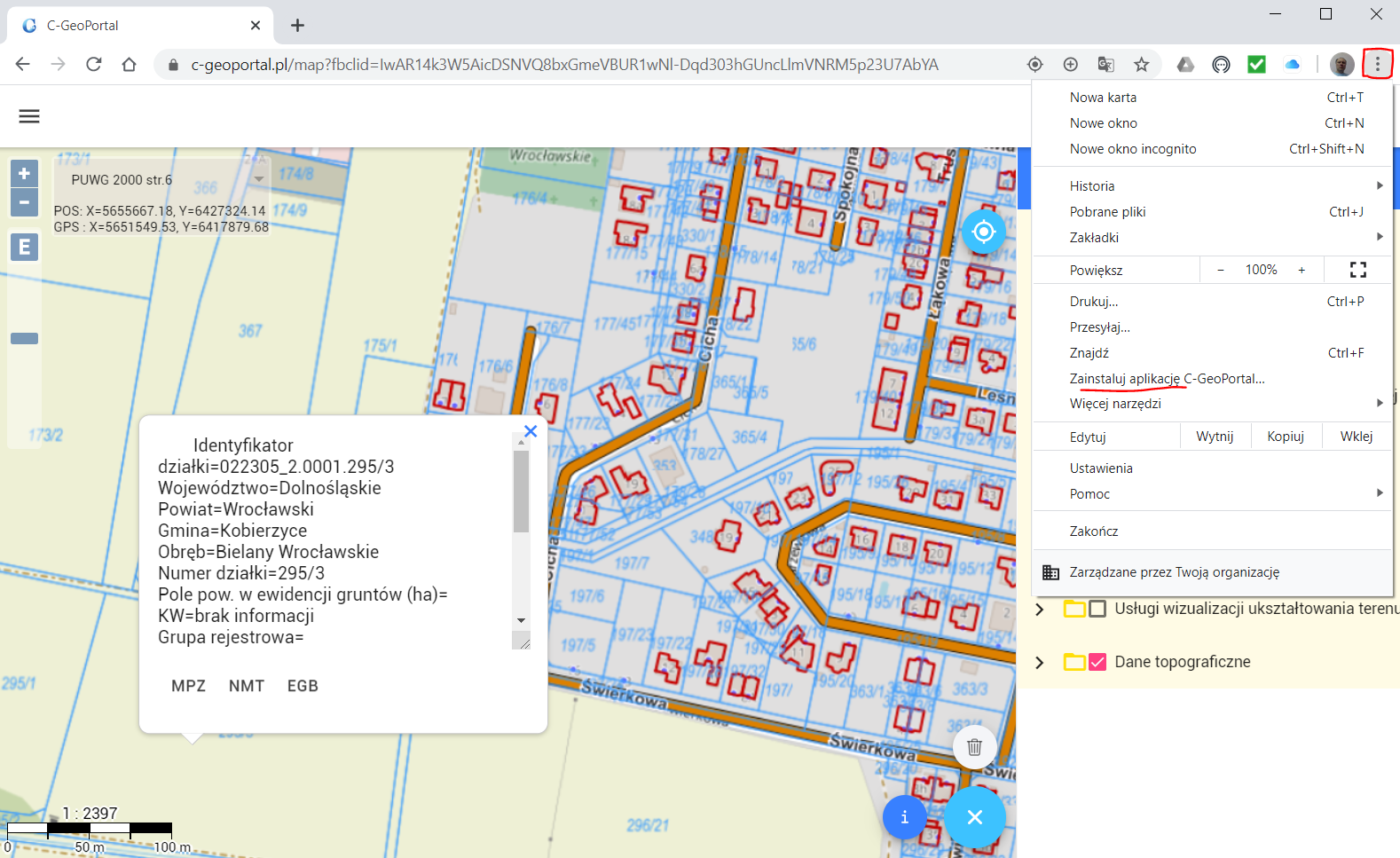Open the Historia submenu
The height and width of the screenshot is (858, 1400).
[x=1213, y=186]
